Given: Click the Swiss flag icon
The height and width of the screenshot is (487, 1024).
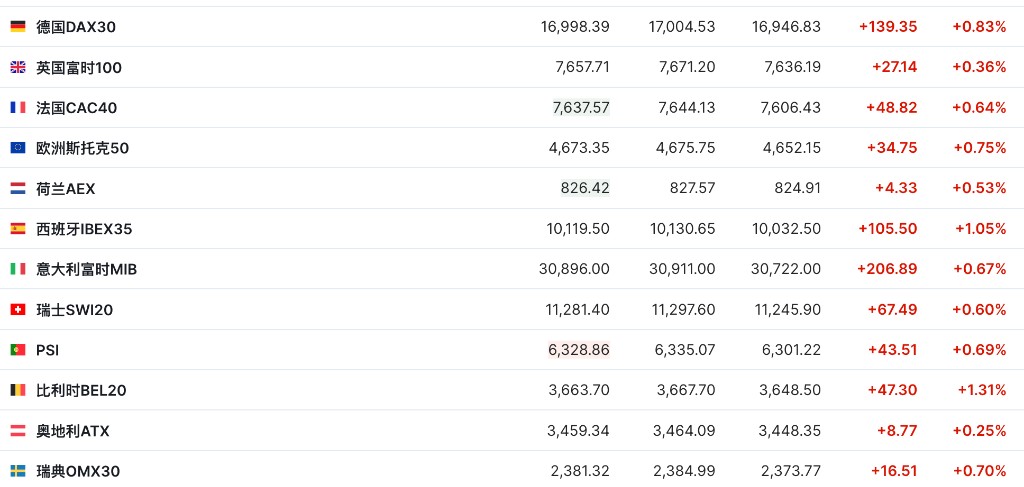Looking at the screenshot, I should 18,310.
